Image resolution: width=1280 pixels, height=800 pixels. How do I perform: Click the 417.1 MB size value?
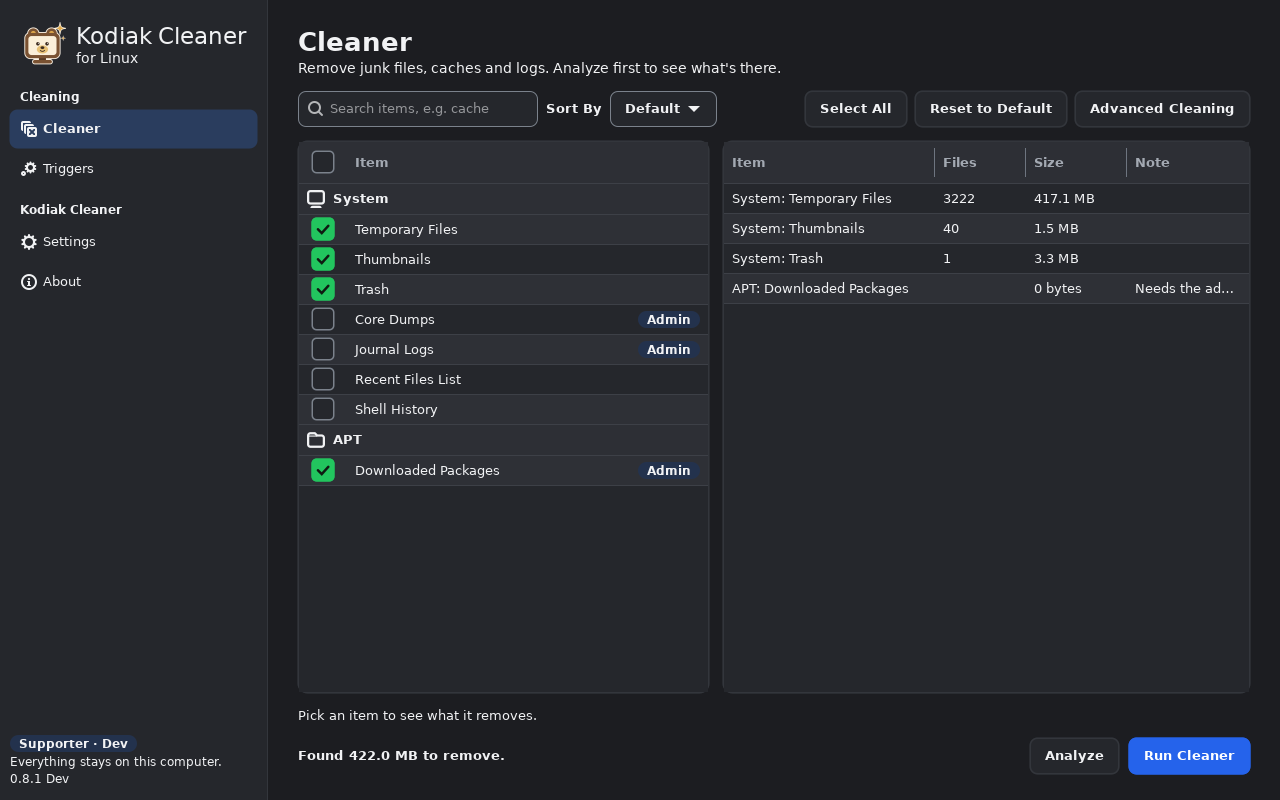[x=1064, y=199]
